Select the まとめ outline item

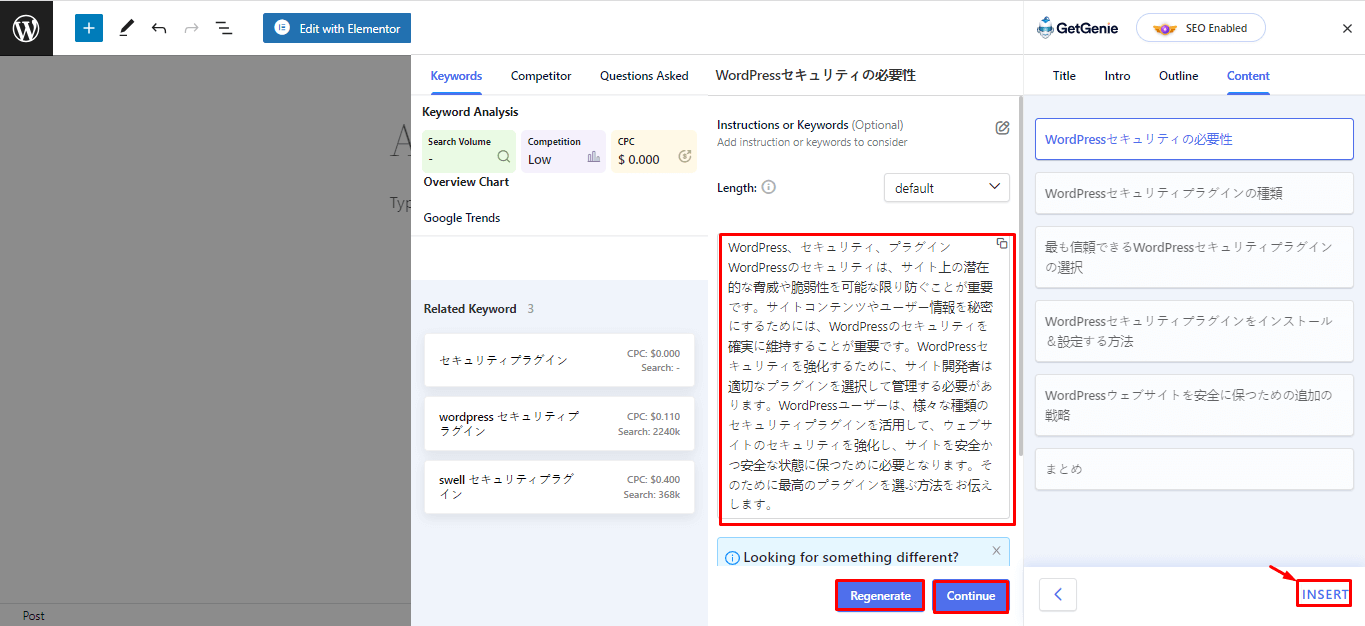pyautogui.click(x=1194, y=469)
